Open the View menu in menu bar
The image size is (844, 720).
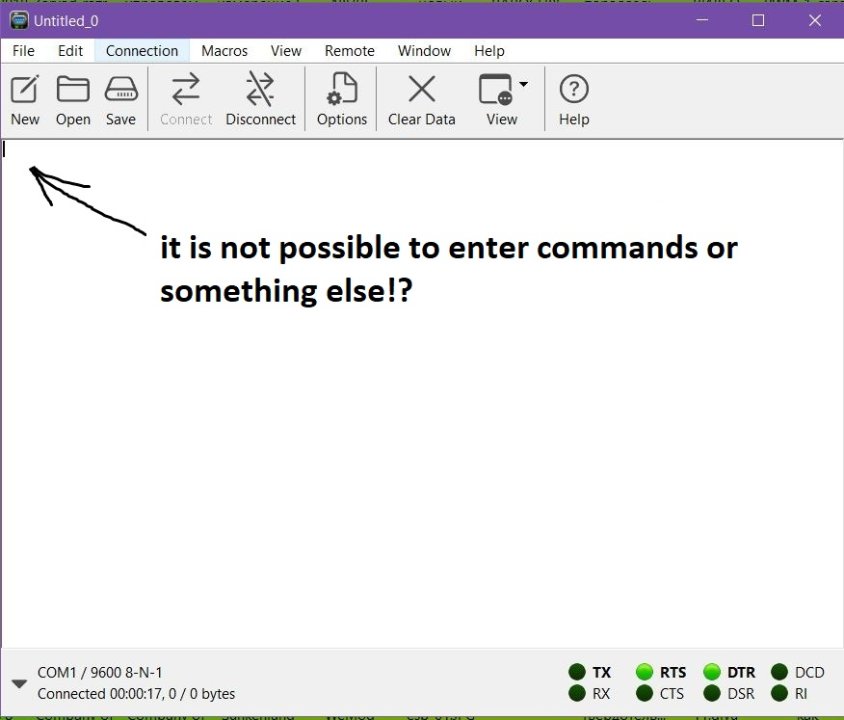(x=286, y=51)
